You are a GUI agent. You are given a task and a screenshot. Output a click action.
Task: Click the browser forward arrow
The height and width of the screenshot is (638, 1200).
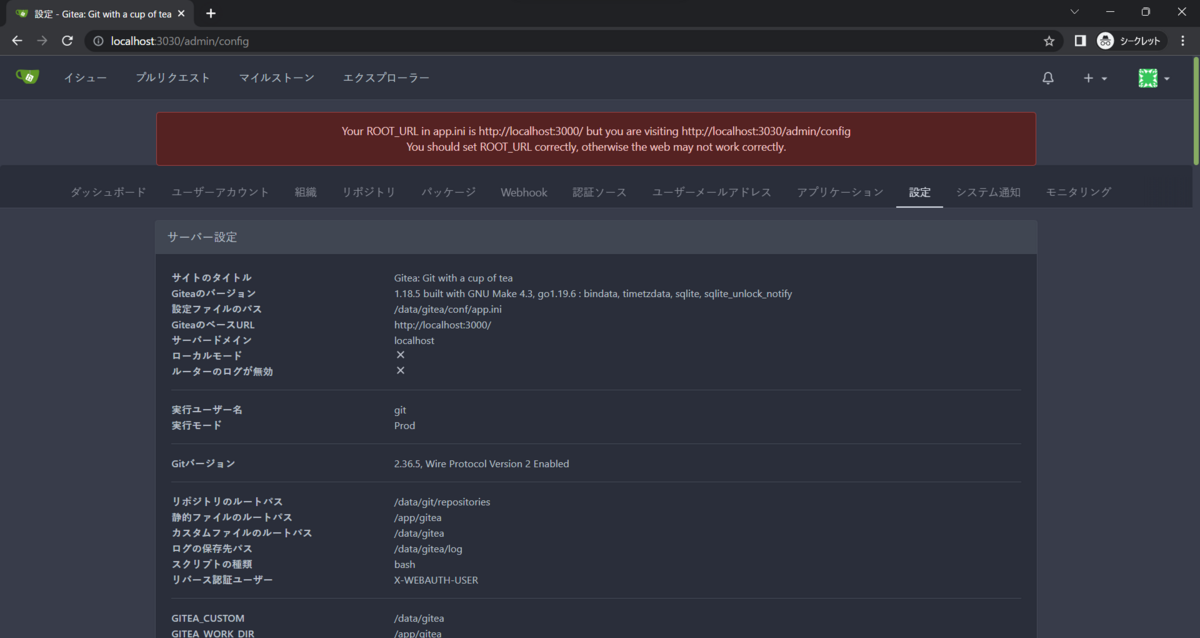coord(42,41)
